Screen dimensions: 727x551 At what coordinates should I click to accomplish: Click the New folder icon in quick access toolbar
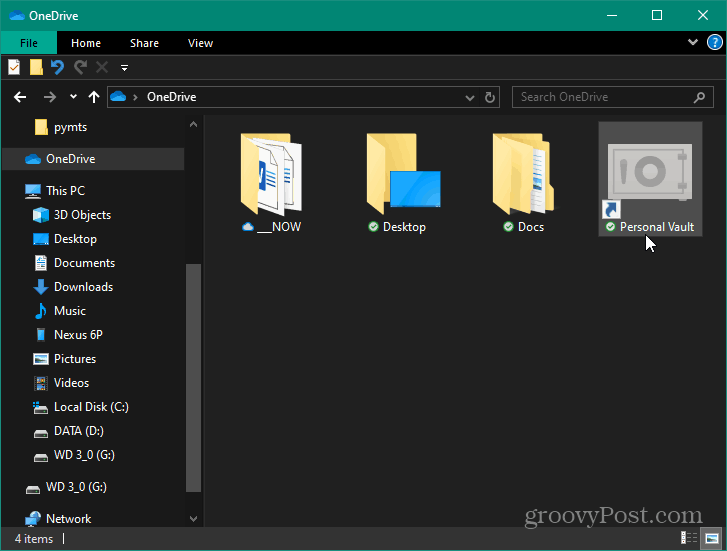coord(36,68)
